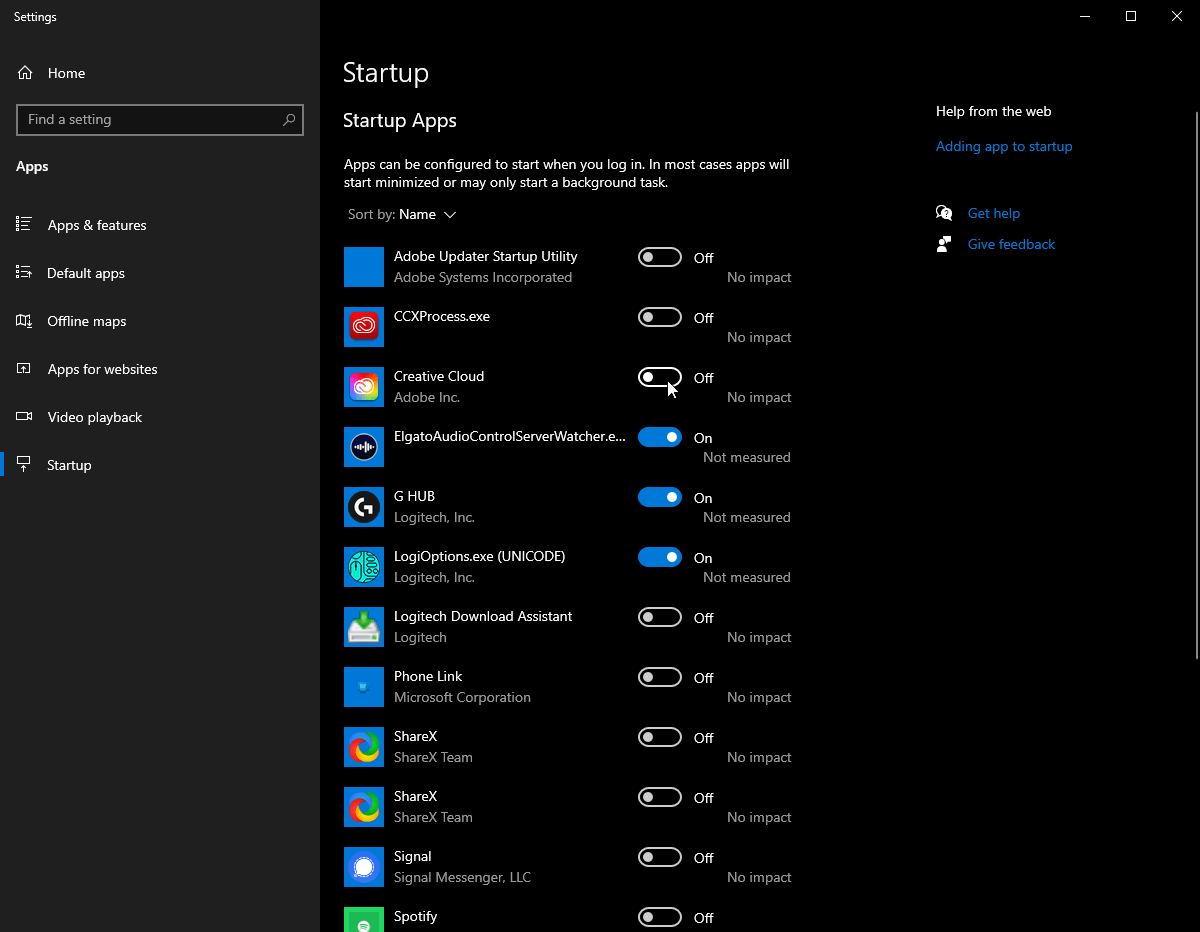Screen dimensions: 1200x932
Task: Click the Give feedback person icon
Action: click(944, 244)
